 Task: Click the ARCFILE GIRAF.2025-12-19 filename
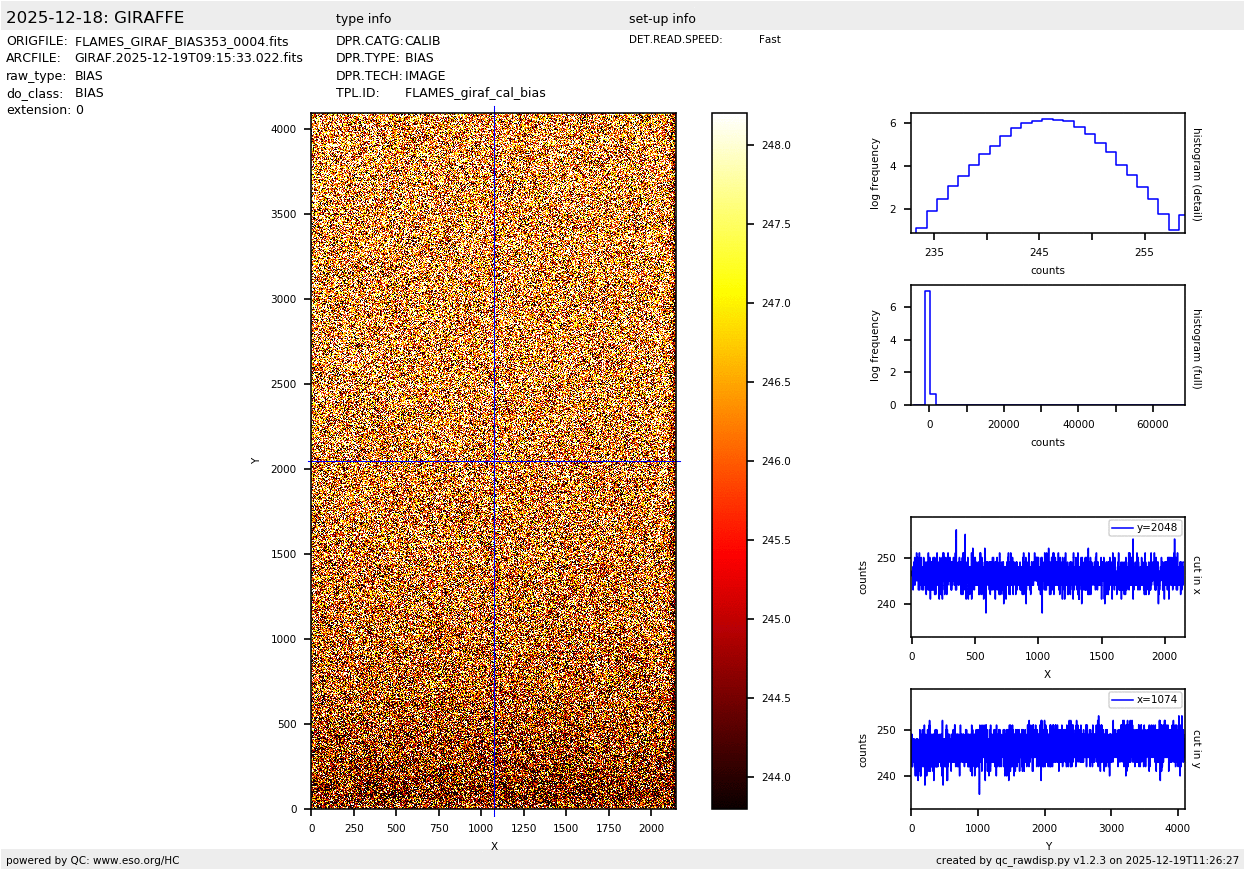point(188,59)
